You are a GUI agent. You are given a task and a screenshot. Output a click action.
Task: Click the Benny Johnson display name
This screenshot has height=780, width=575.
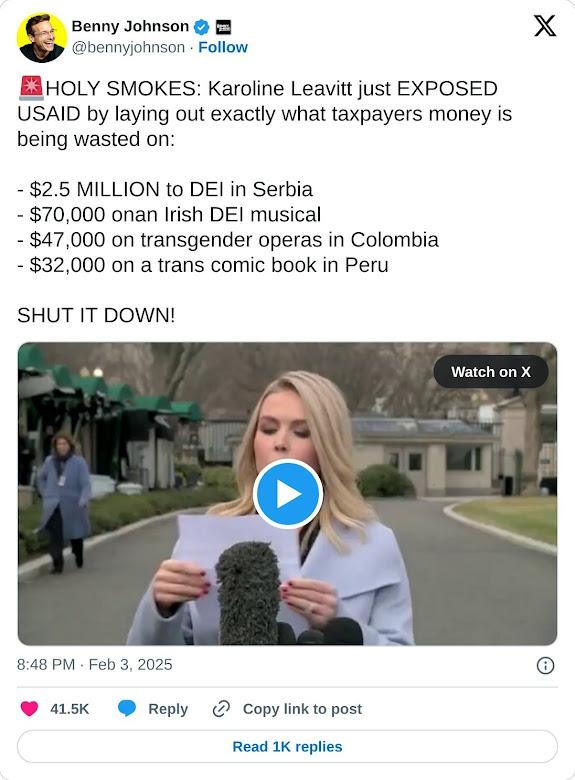[x=130, y=26]
